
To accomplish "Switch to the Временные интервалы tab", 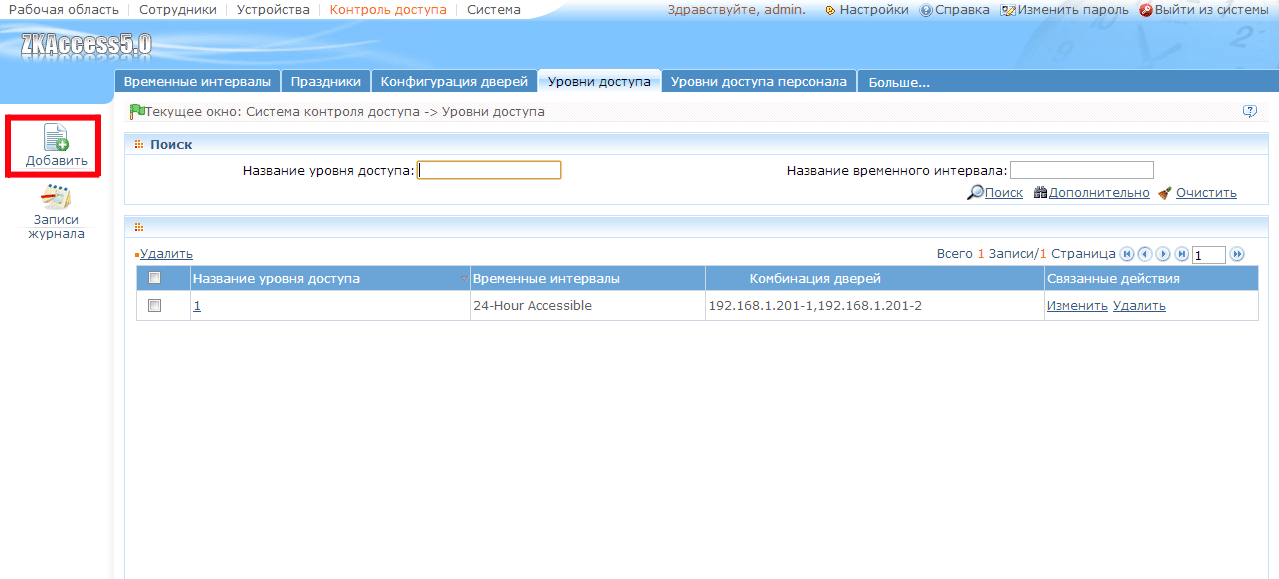I will (x=197, y=82).
